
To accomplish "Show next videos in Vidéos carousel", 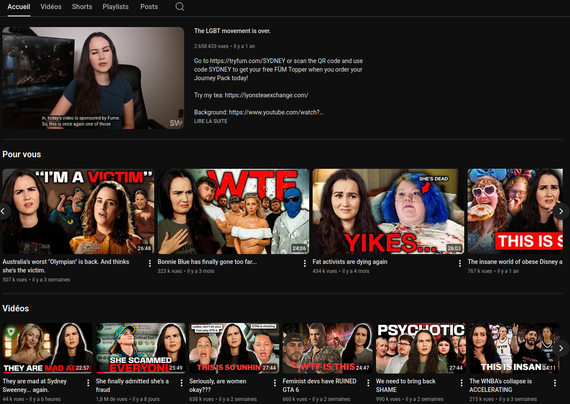I will 561,348.
